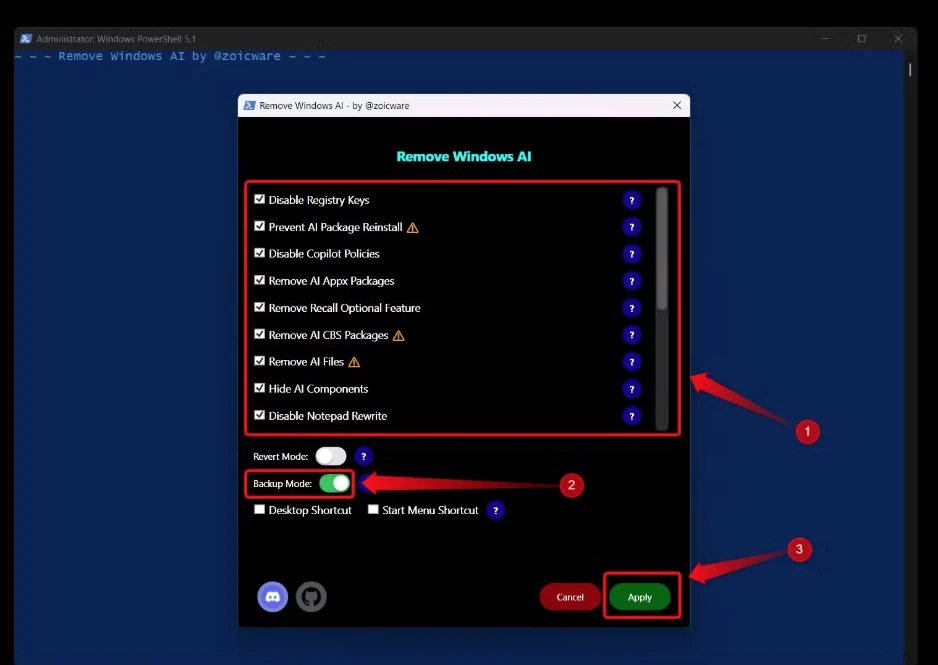The height and width of the screenshot is (665, 938).
Task: Turn on Revert Mode toggle
Action: [x=331, y=456]
